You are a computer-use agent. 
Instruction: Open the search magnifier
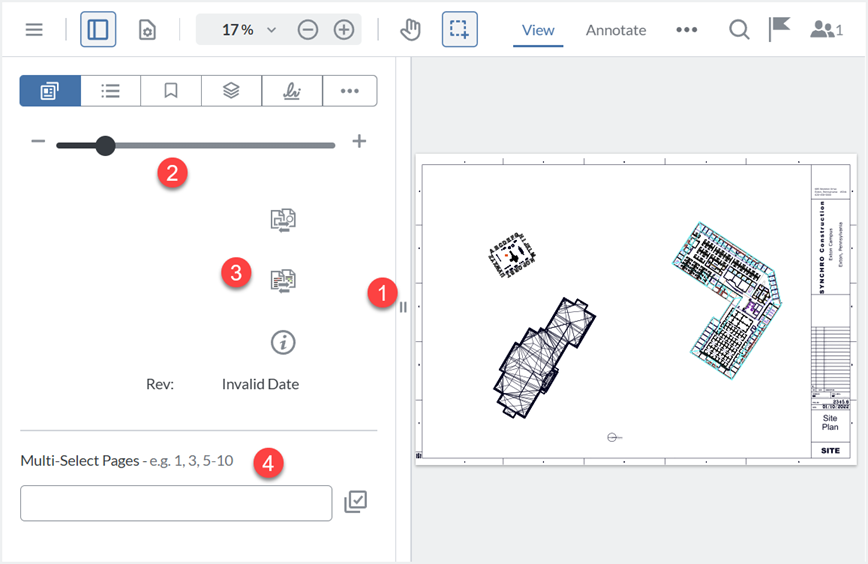(739, 30)
